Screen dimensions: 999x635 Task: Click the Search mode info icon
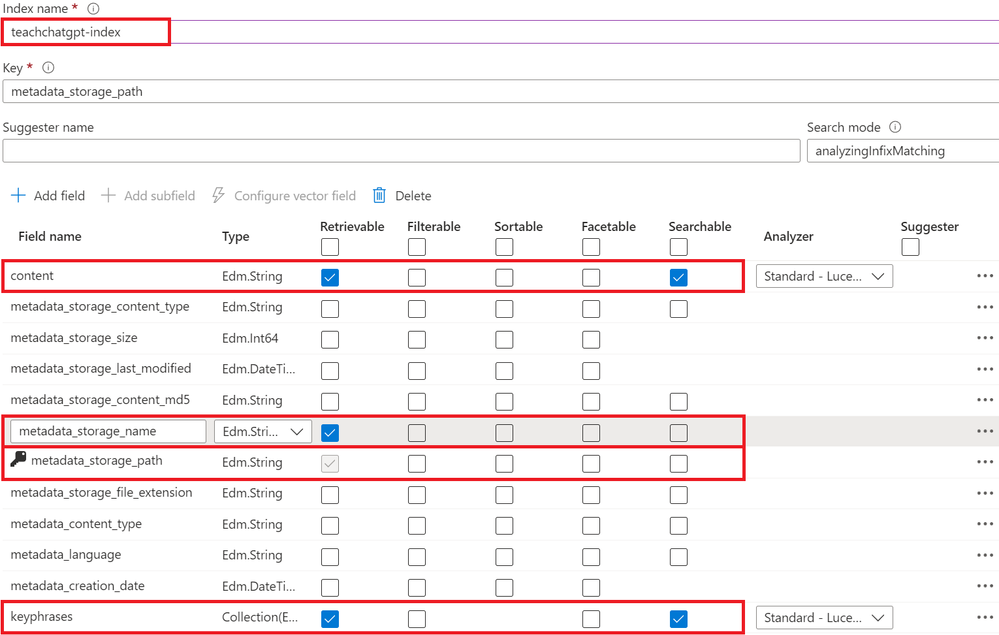[895, 128]
